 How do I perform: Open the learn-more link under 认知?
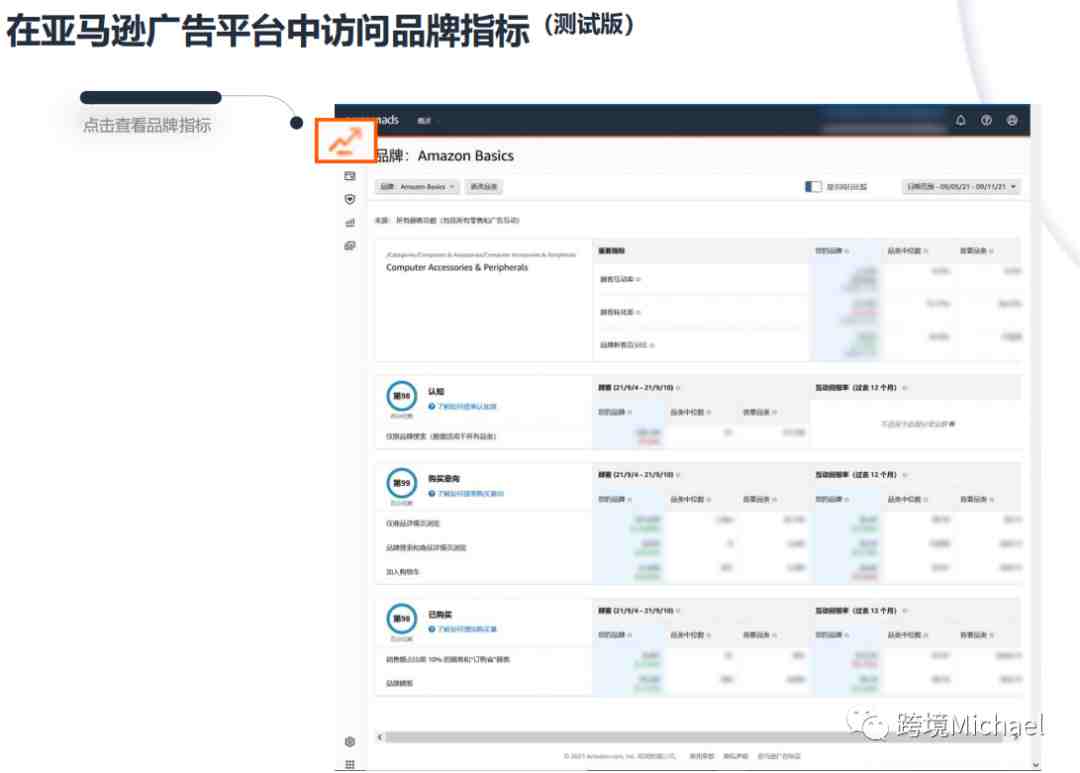(x=467, y=406)
